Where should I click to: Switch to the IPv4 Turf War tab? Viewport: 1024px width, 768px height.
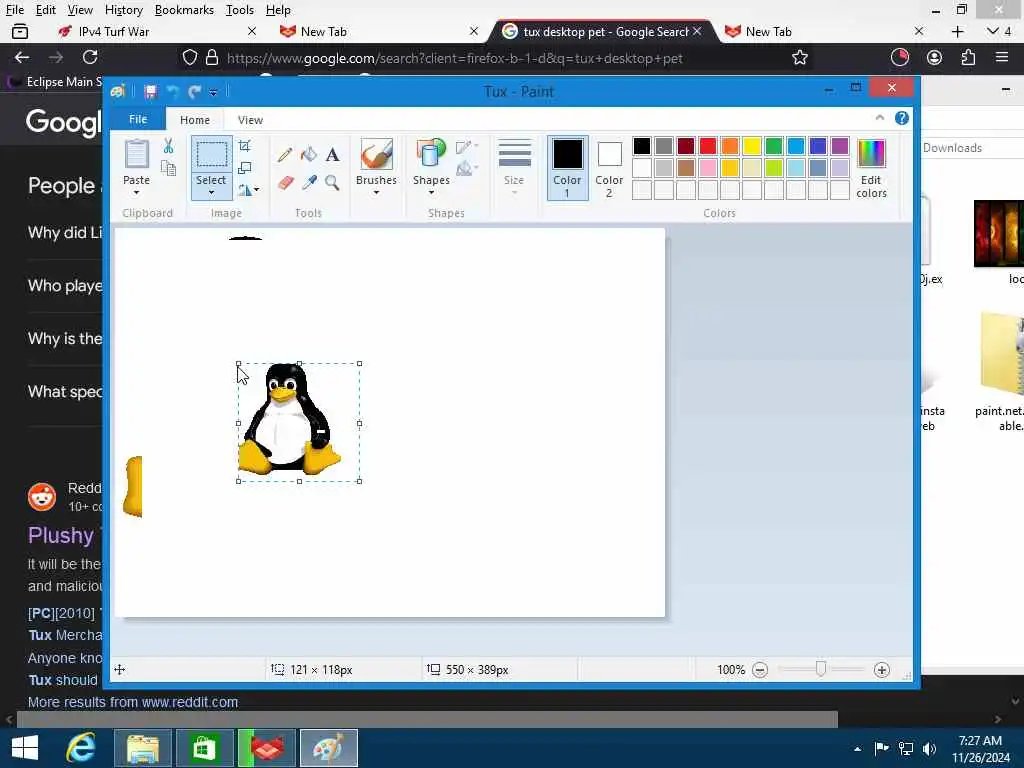157,31
